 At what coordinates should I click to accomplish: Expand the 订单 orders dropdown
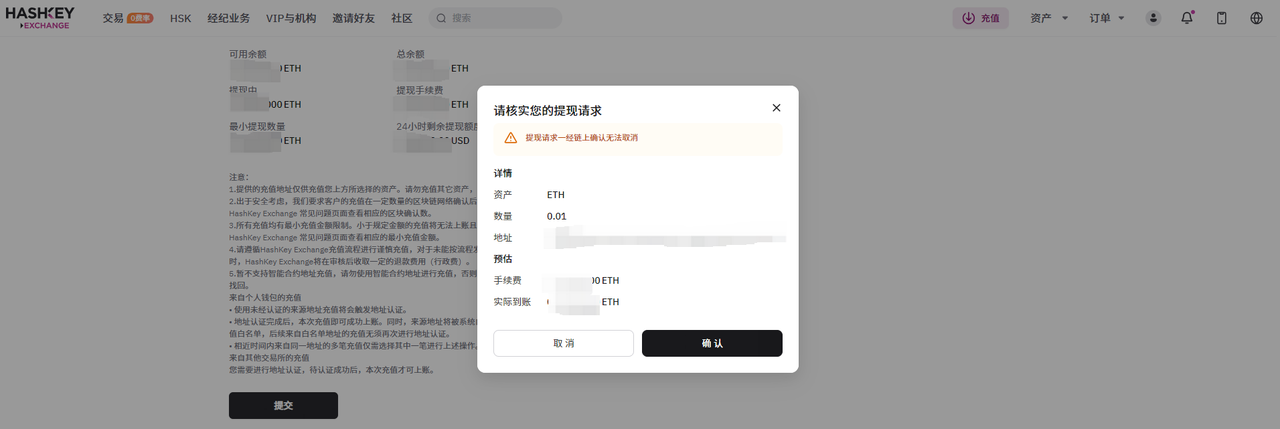tap(1107, 18)
